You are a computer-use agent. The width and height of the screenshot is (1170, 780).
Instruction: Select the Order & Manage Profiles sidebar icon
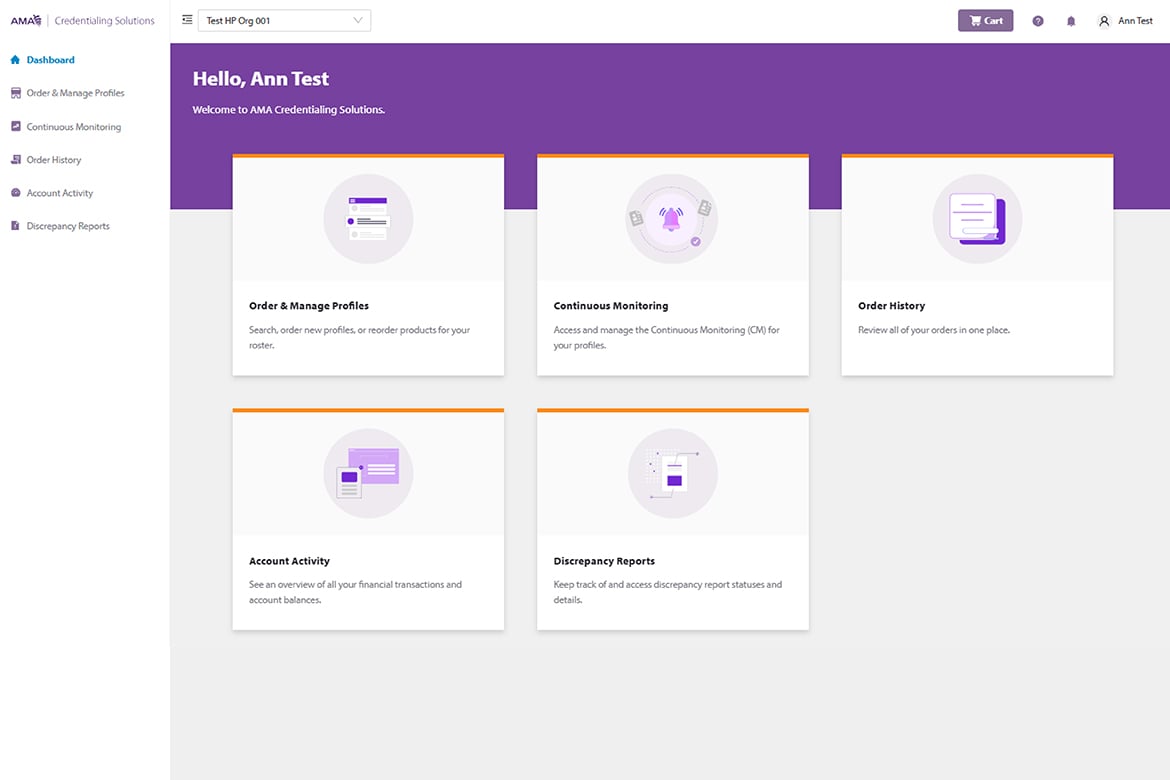[14, 92]
